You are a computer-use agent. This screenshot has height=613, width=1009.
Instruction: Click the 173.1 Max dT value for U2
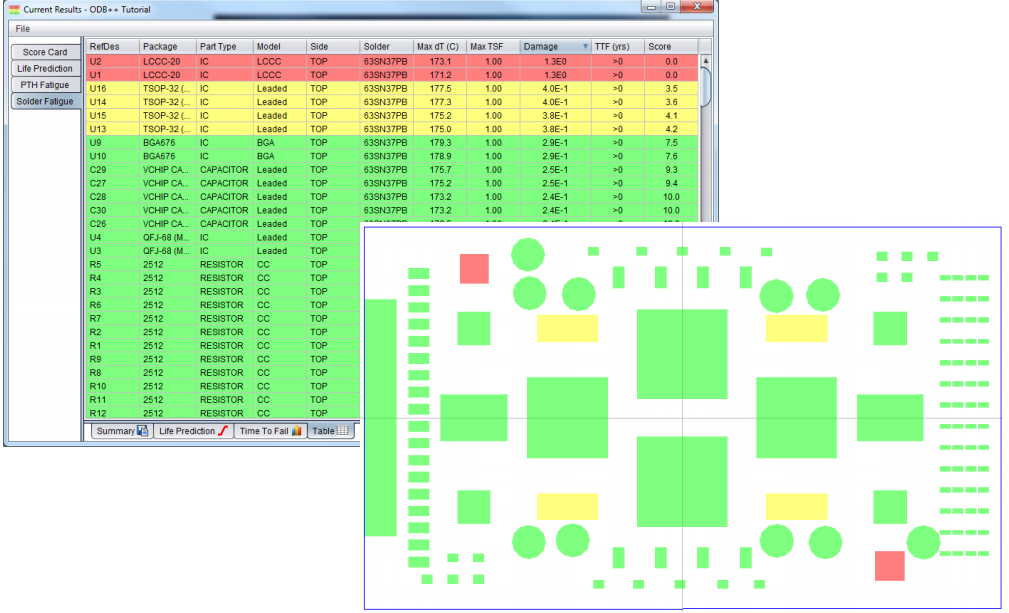coord(440,62)
